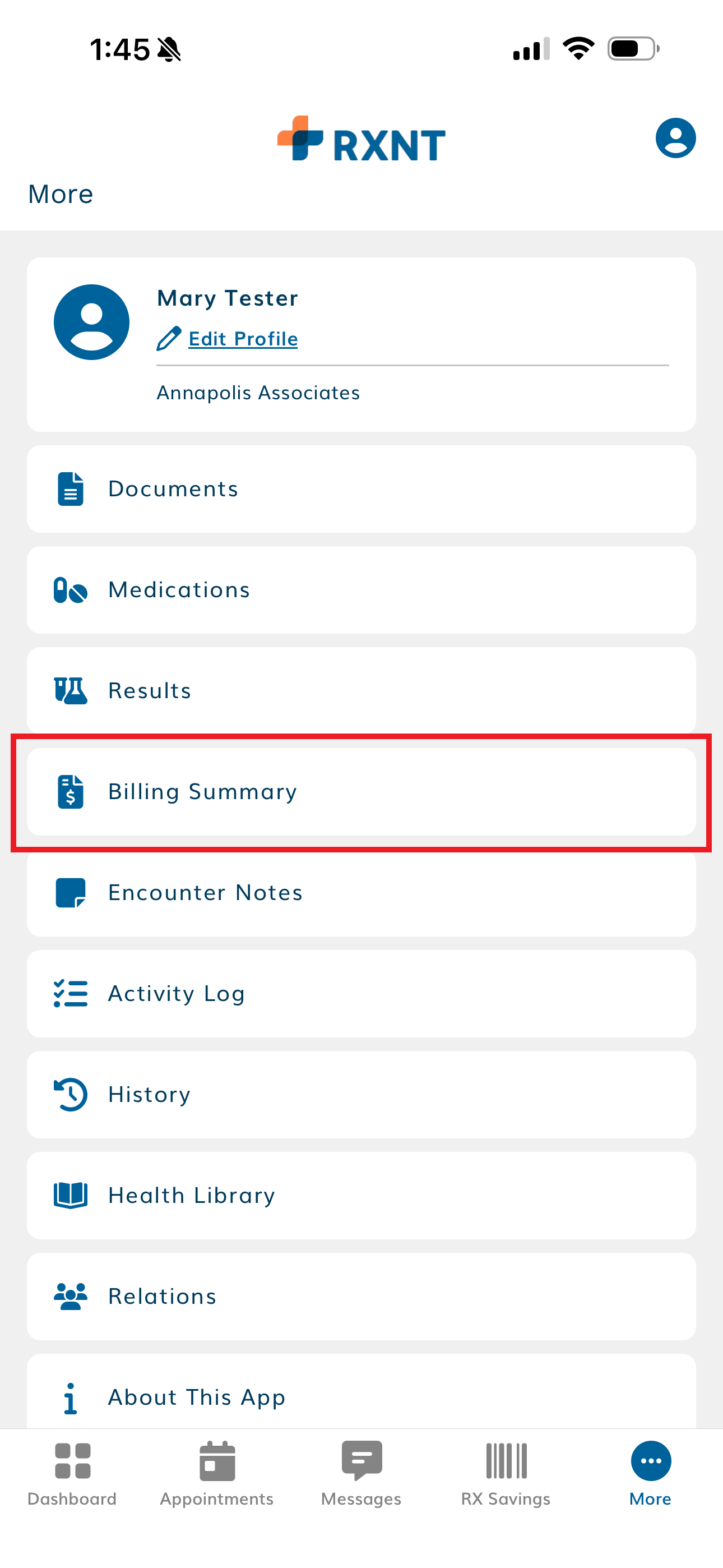Tap Mary Tester's large profile picture
723x1568 pixels.
click(92, 322)
